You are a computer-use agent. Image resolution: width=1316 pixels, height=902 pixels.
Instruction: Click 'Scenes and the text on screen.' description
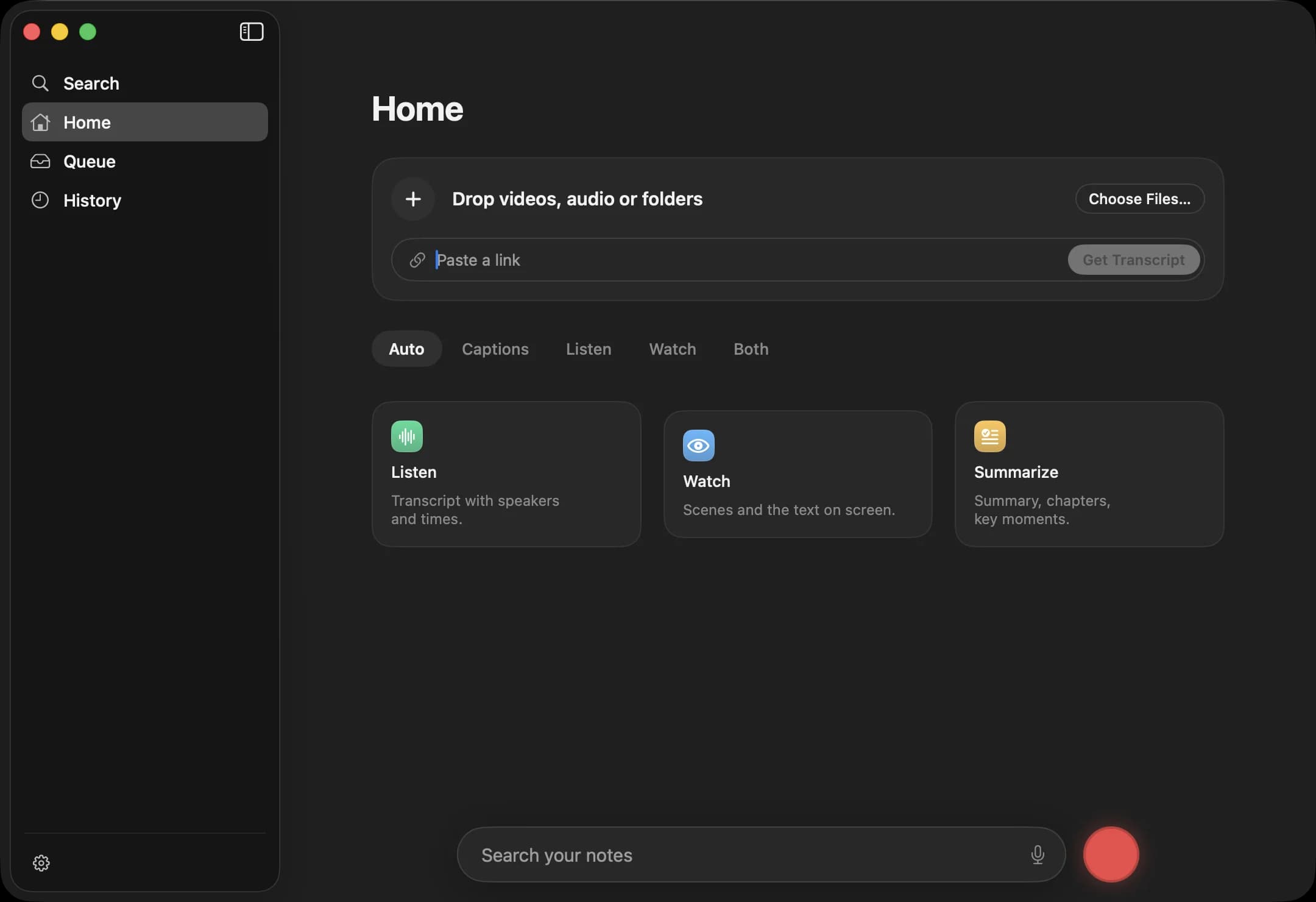[789, 510]
